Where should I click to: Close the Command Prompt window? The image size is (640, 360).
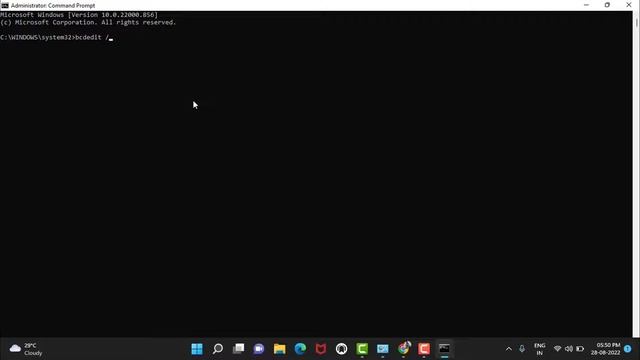[x=629, y=5]
